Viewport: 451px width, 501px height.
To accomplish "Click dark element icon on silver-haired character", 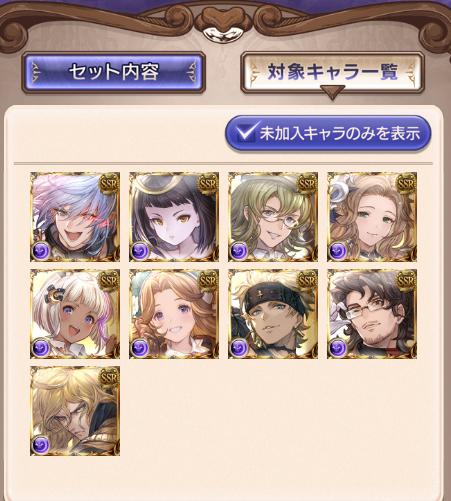I will 41,251.
